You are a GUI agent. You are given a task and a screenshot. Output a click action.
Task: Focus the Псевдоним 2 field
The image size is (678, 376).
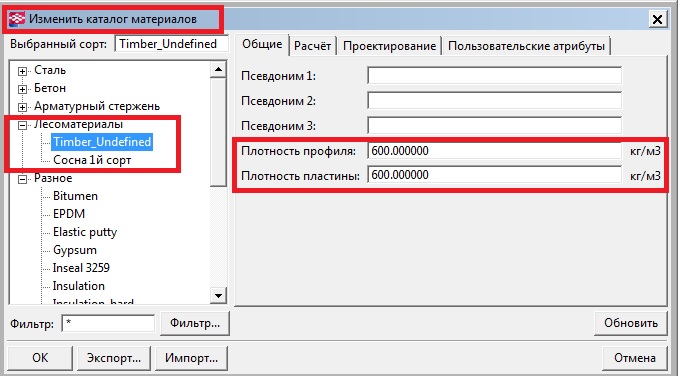495,101
